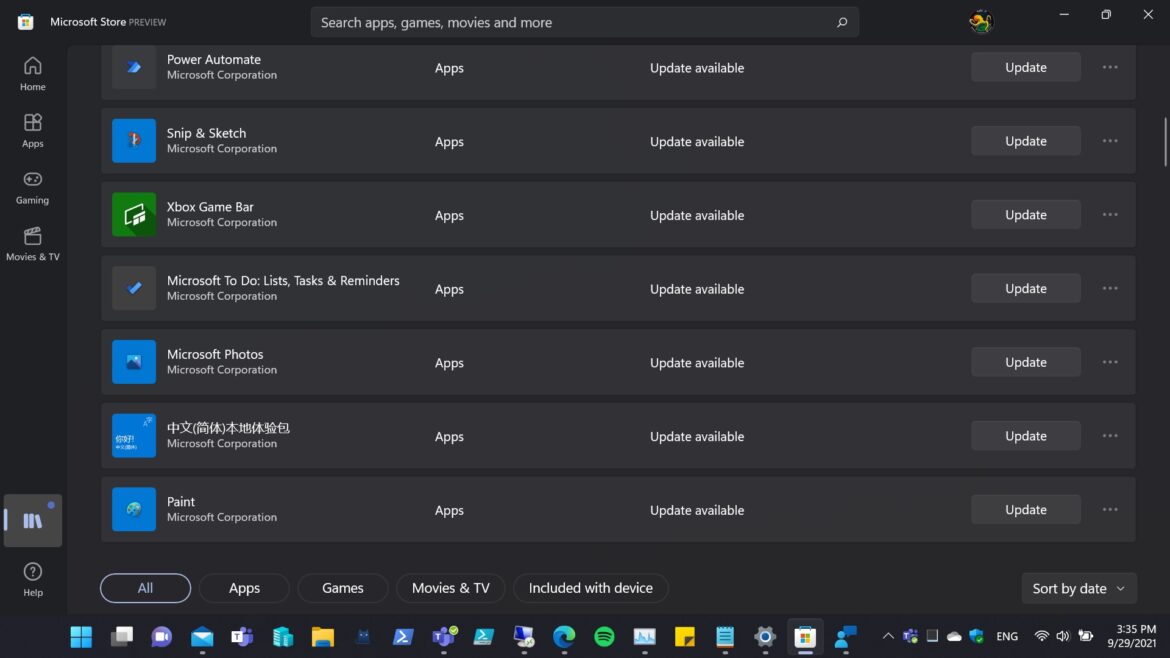Open the Help icon
Viewport: 1170px width, 658px height.
click(33, 578)
